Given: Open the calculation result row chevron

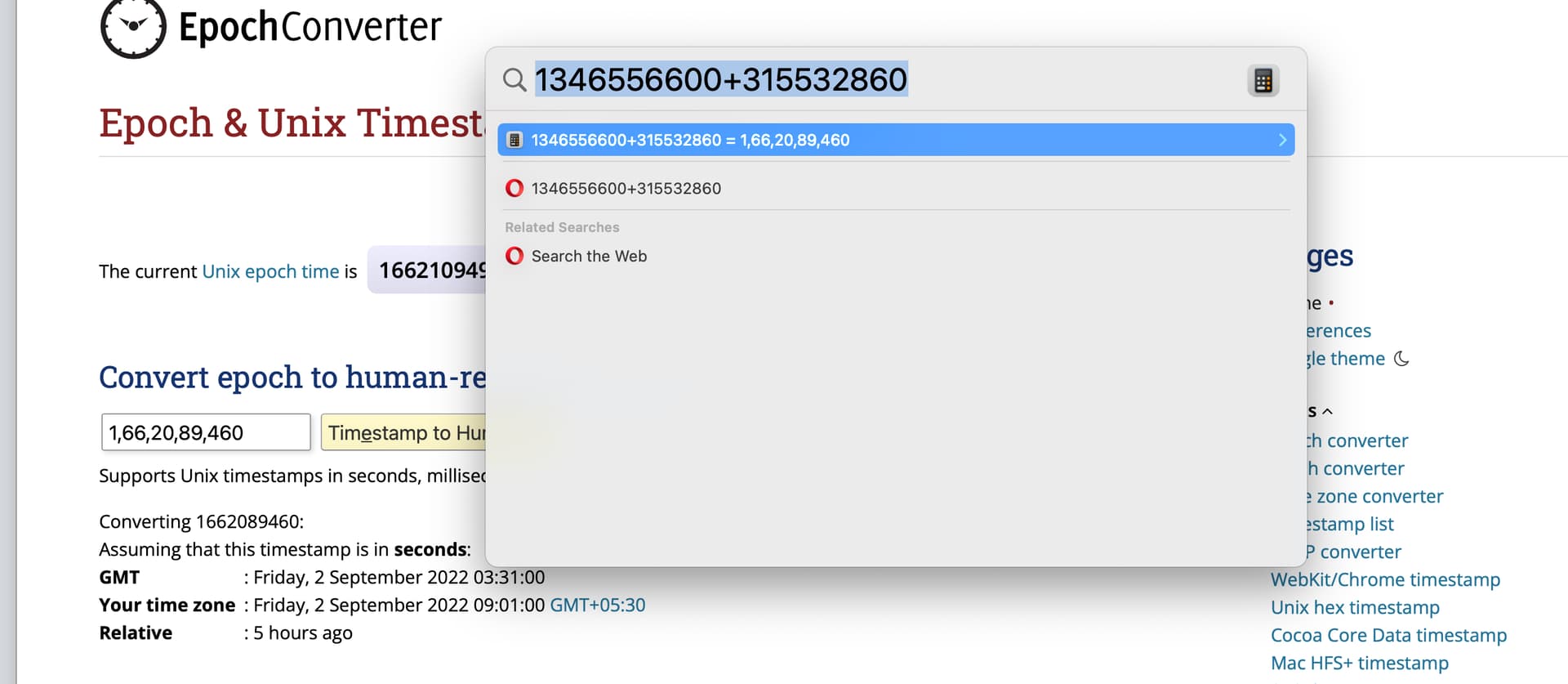Looking at the screenshot, I should [1282, 140].
